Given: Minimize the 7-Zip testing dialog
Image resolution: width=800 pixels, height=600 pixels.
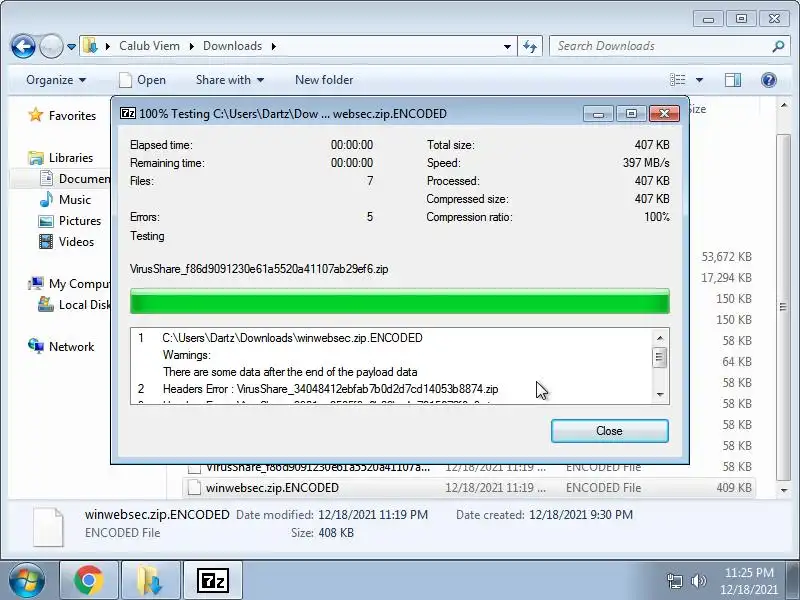Looking at the screenshot, I should tap(598, 114).
